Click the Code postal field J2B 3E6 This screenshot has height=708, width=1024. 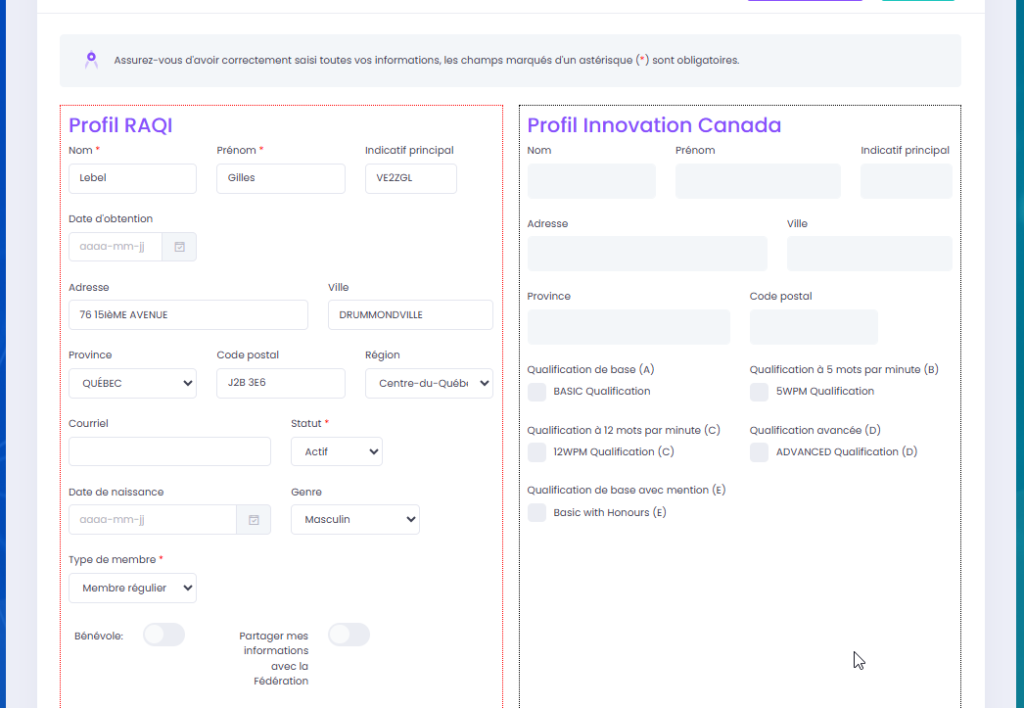(x=280, y=383)
